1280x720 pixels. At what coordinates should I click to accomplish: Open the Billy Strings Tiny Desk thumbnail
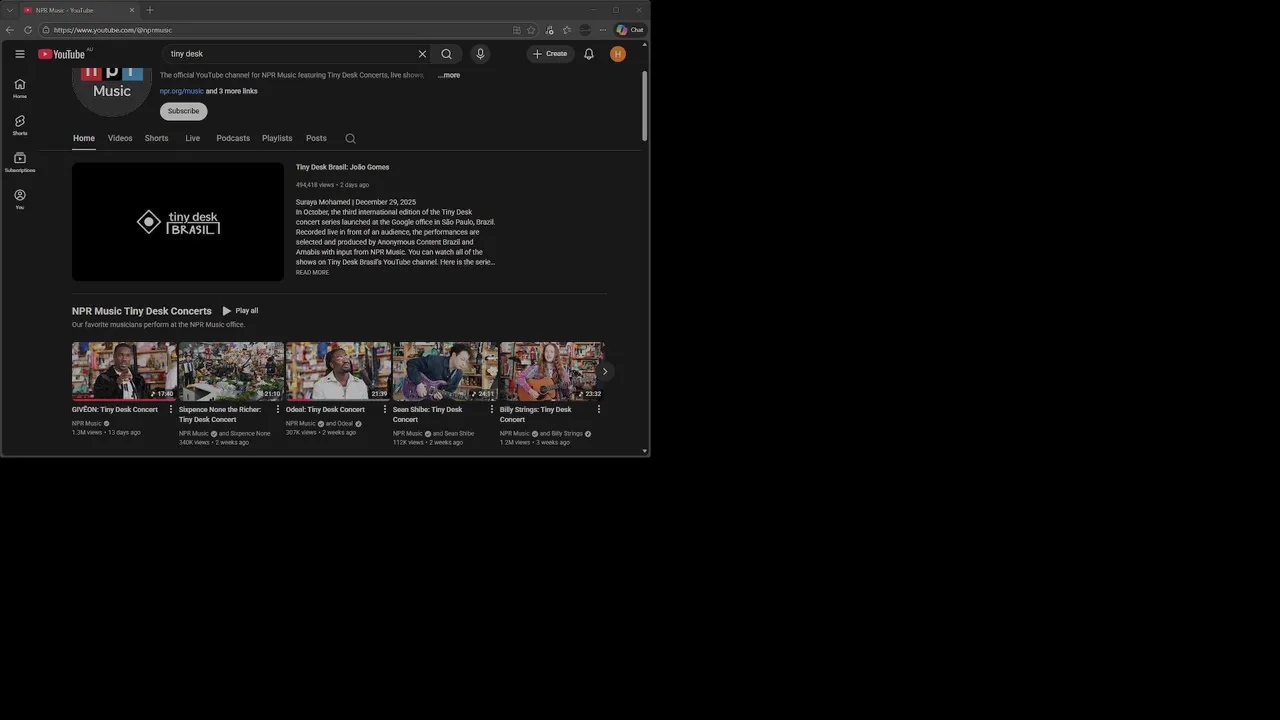pyautogui.click(x=552, y=371)
